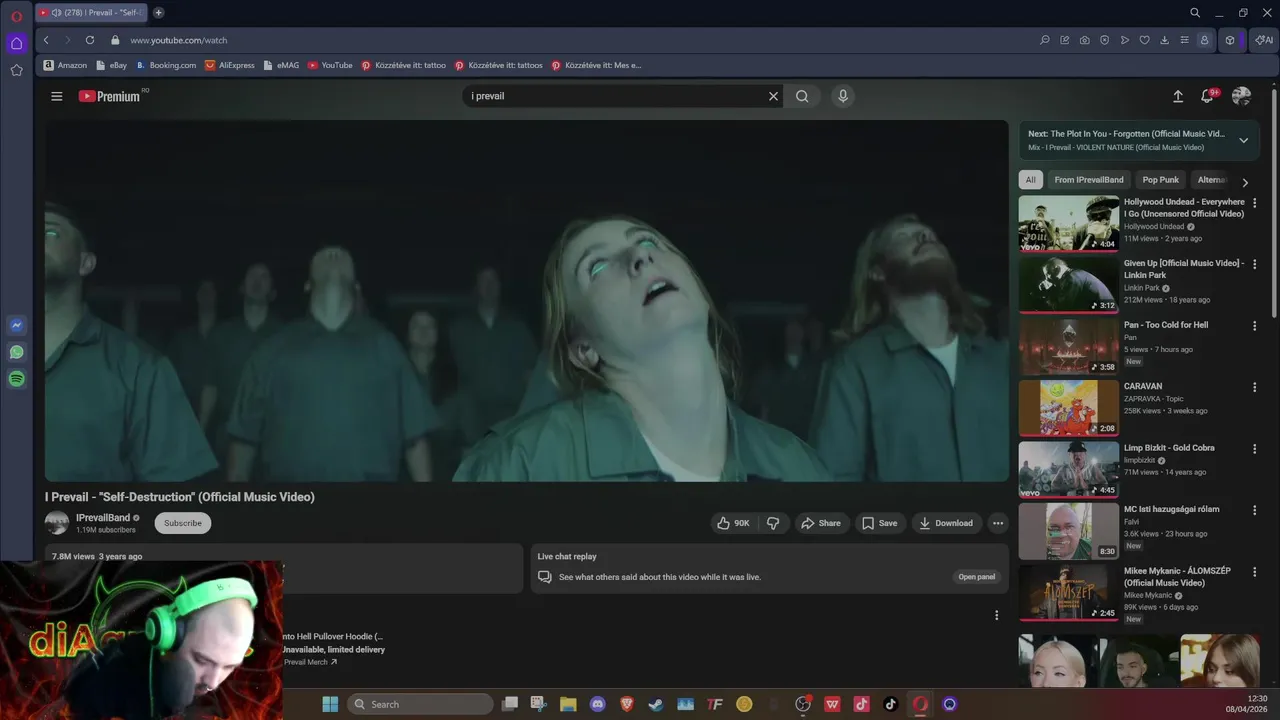Viewport: 1280px width, 720px height.
Task: Open WhatsApp in the Opera sidebar
Action: [x=16, y=352]
